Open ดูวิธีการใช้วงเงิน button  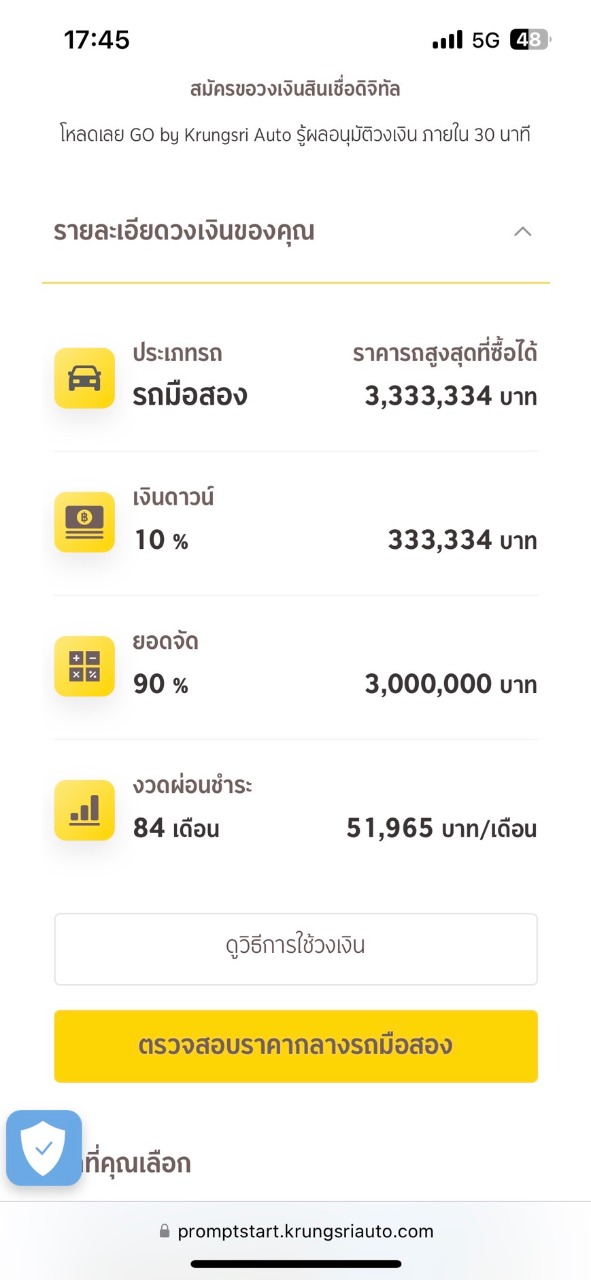[296, 949]
